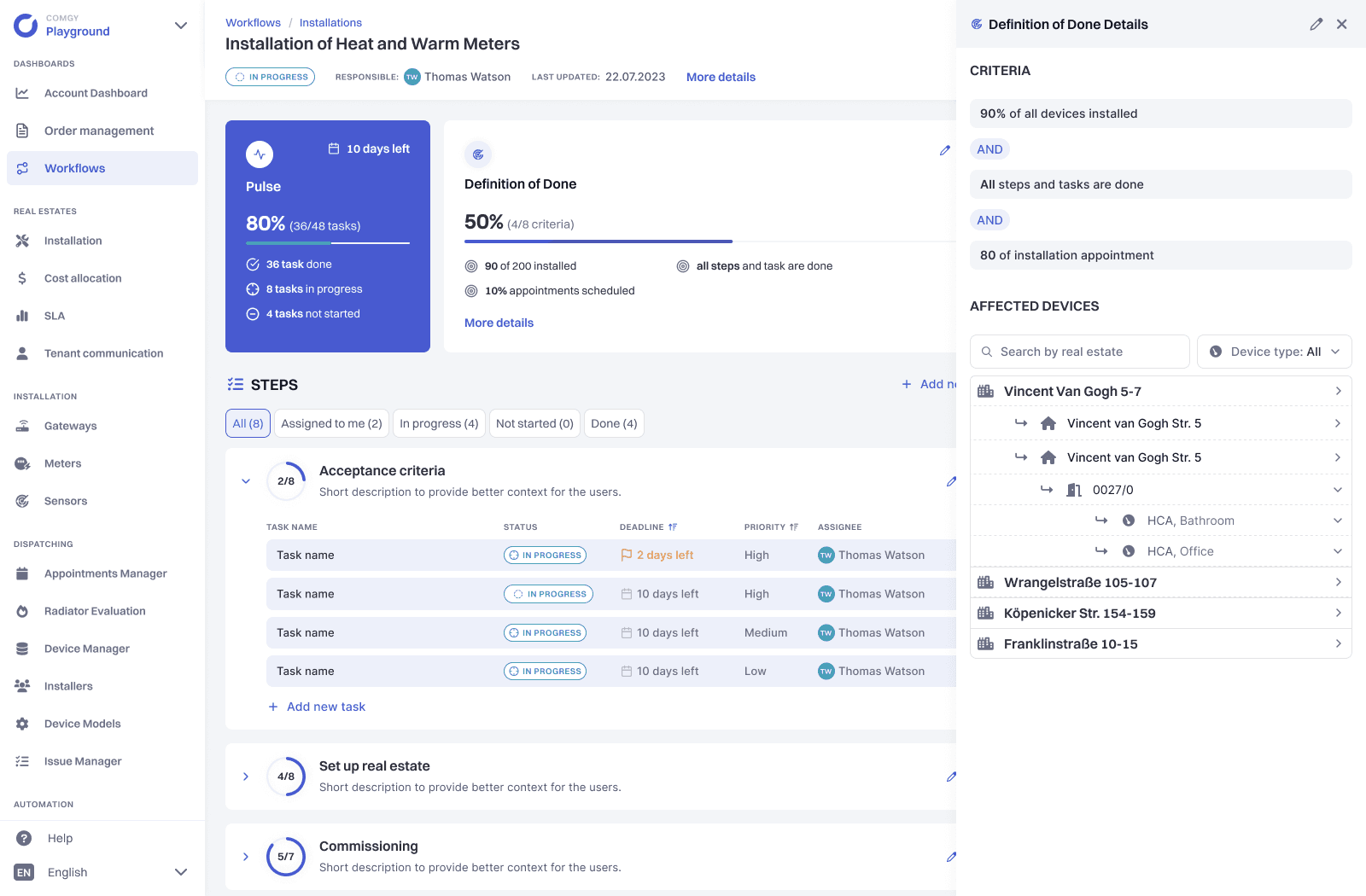This screenshot has height=896, width=1366.
Task: Focus the Search by real estate field
Action: click(x=1080, y=352)
